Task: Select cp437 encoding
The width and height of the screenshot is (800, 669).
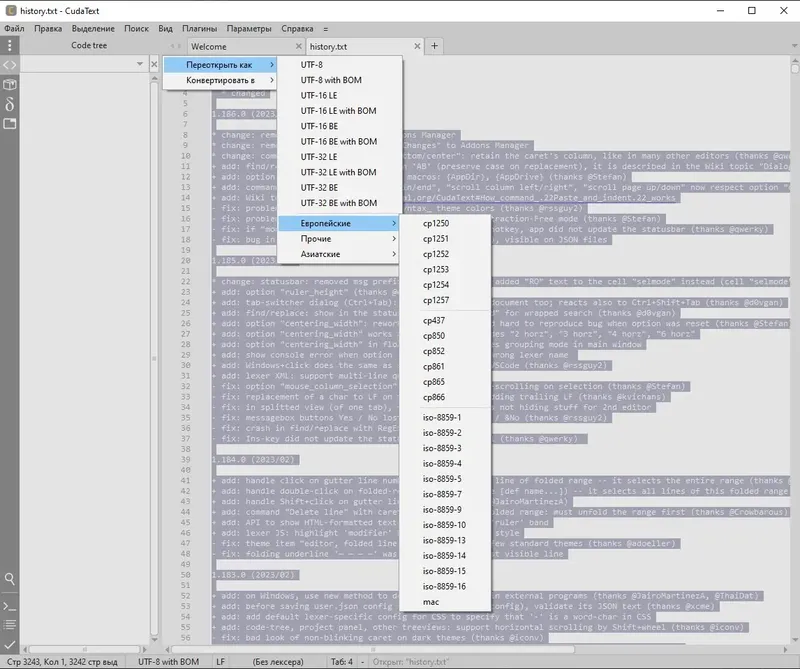Action: 445,320
